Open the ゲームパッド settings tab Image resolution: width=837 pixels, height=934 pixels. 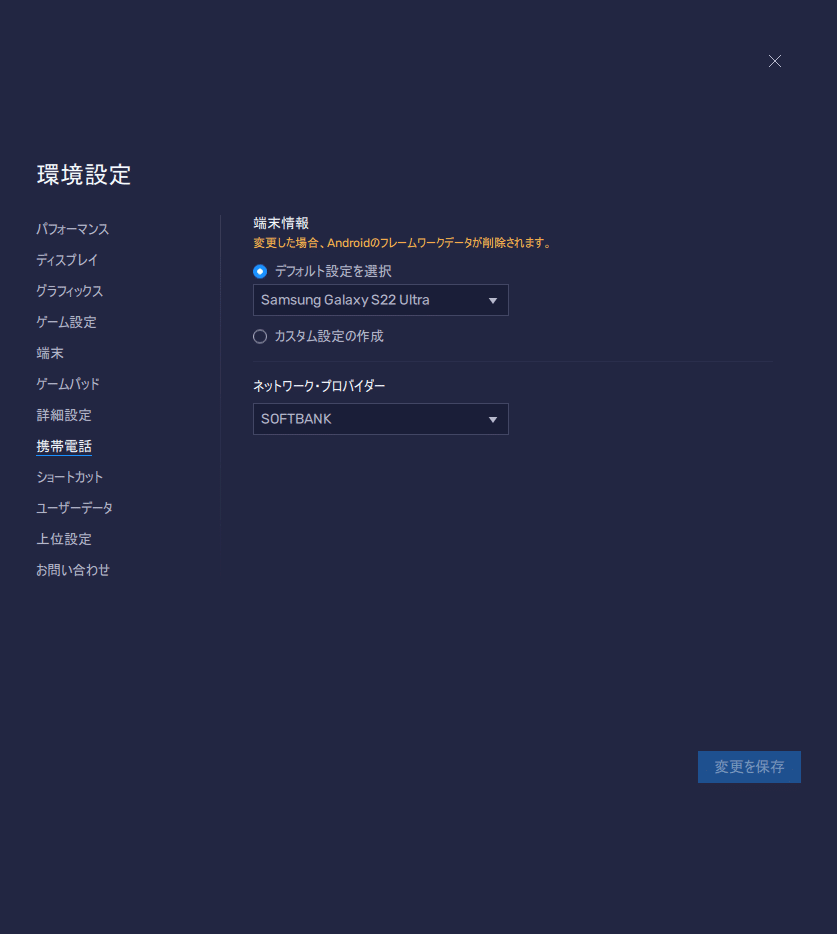point(68,384)
